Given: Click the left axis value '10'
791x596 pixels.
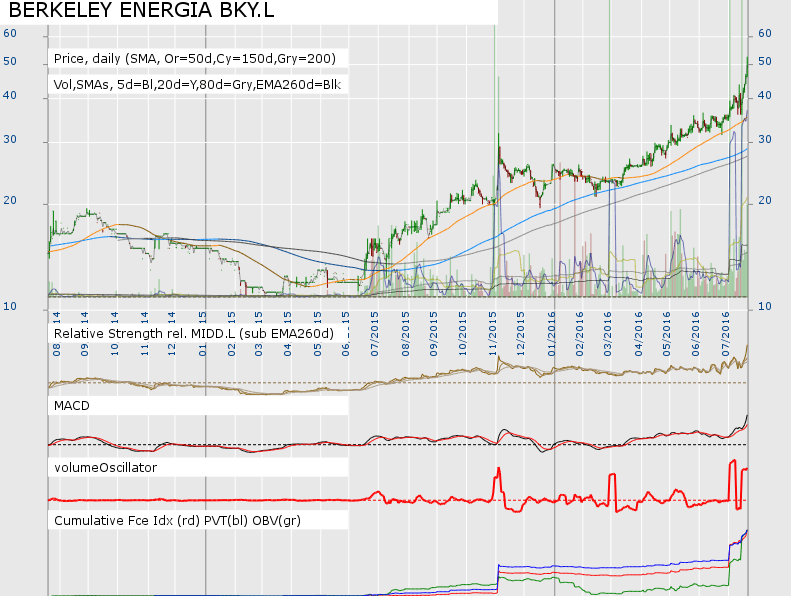Looking at the screenshot, I should tap(10, 306).
